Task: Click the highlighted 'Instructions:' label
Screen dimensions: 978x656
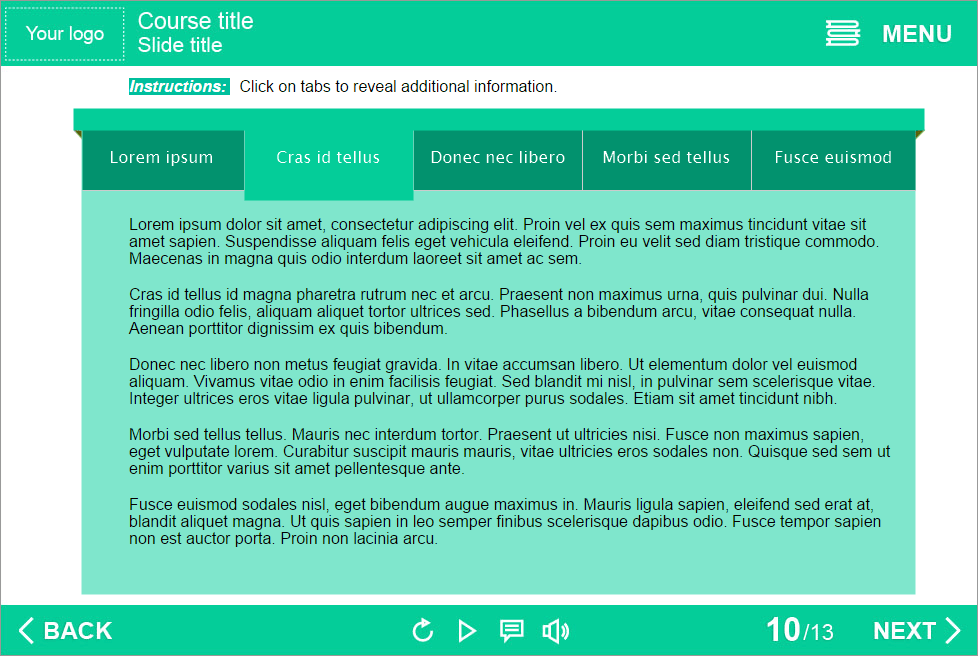Action: coord(179,87)
